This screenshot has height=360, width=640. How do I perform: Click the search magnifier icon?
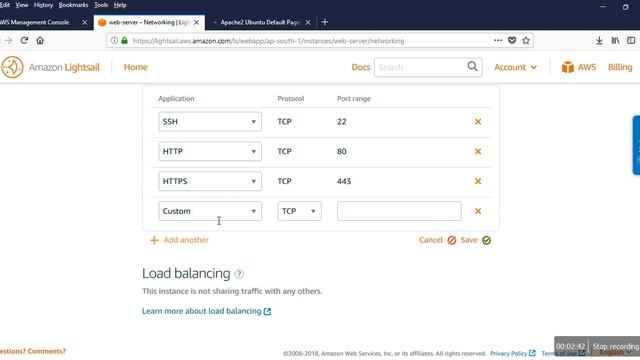[472, 67]
